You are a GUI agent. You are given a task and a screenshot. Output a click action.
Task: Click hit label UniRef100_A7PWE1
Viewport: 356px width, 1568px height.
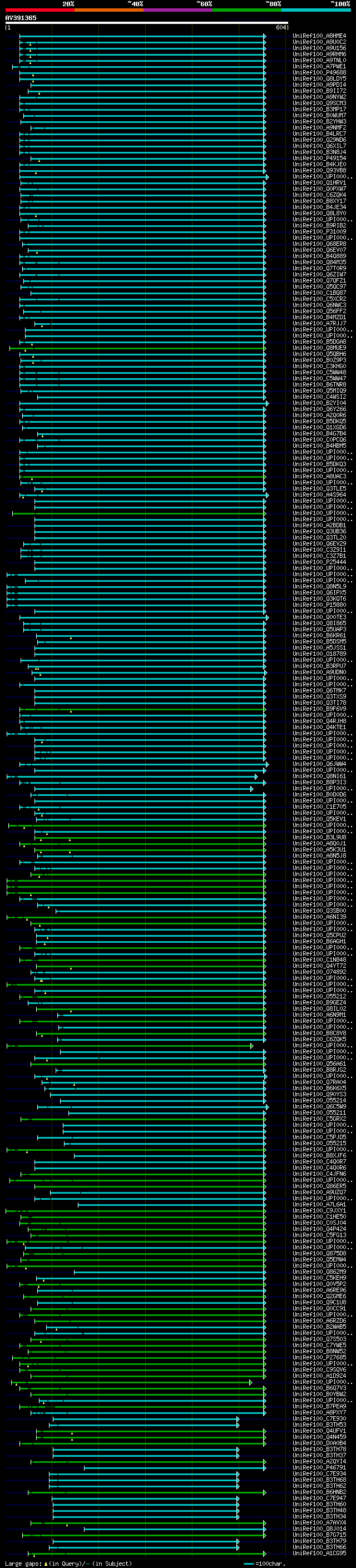[319, 66]
